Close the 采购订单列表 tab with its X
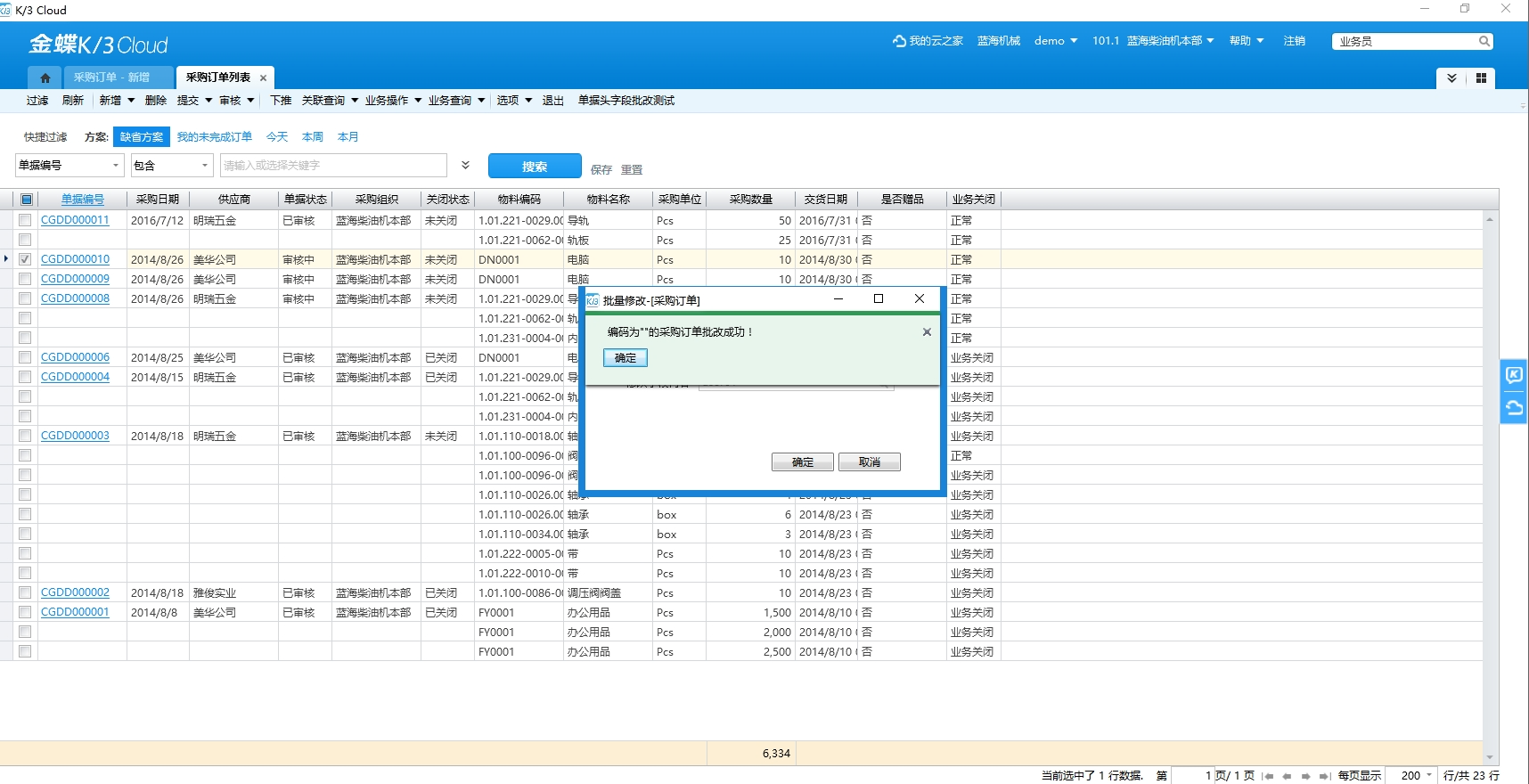The image size is (1529, 784). 263,78
